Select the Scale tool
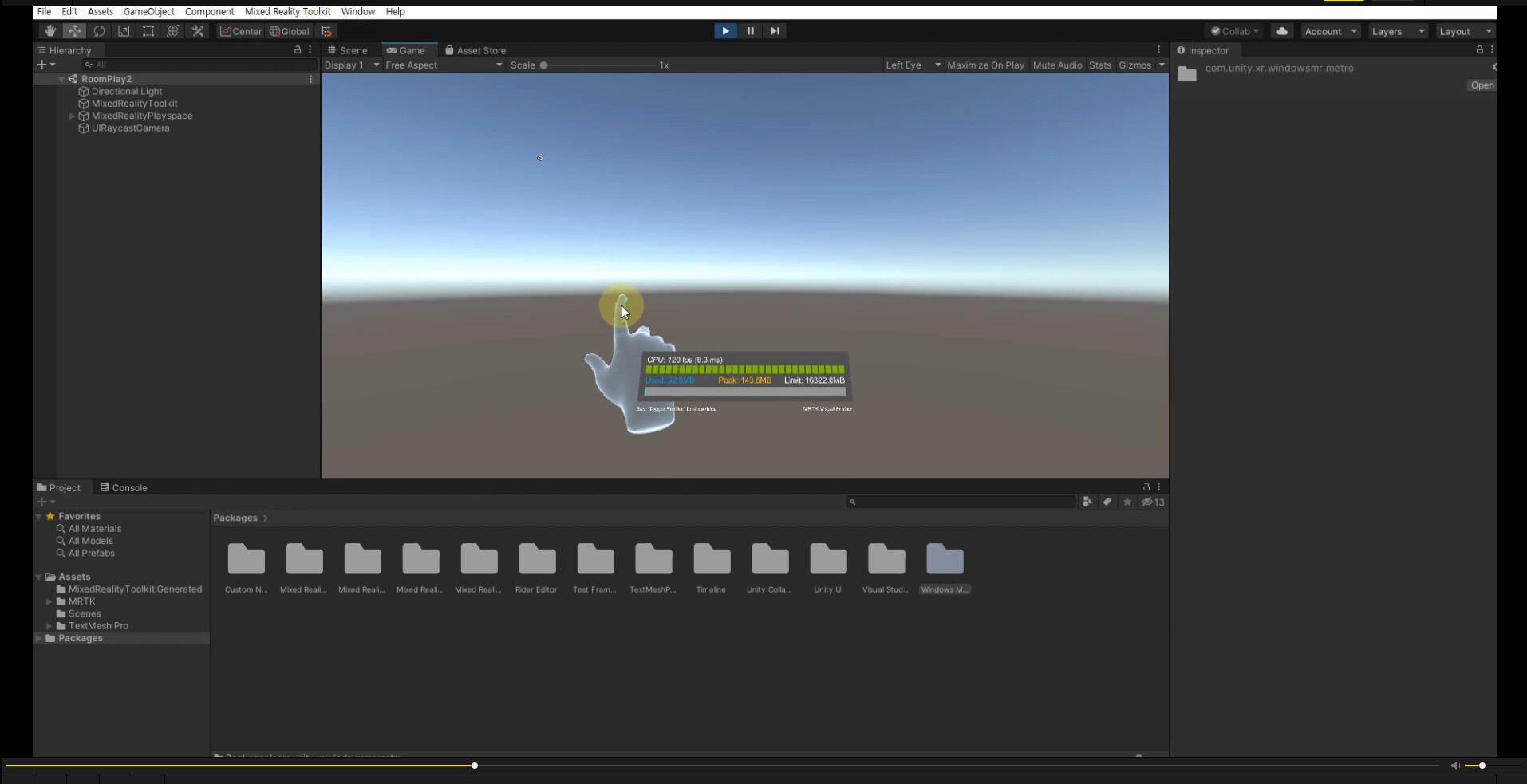Image resolution: width=1527 pixels, height=784 pixels. pyautogui.click(x=124, y=31)
